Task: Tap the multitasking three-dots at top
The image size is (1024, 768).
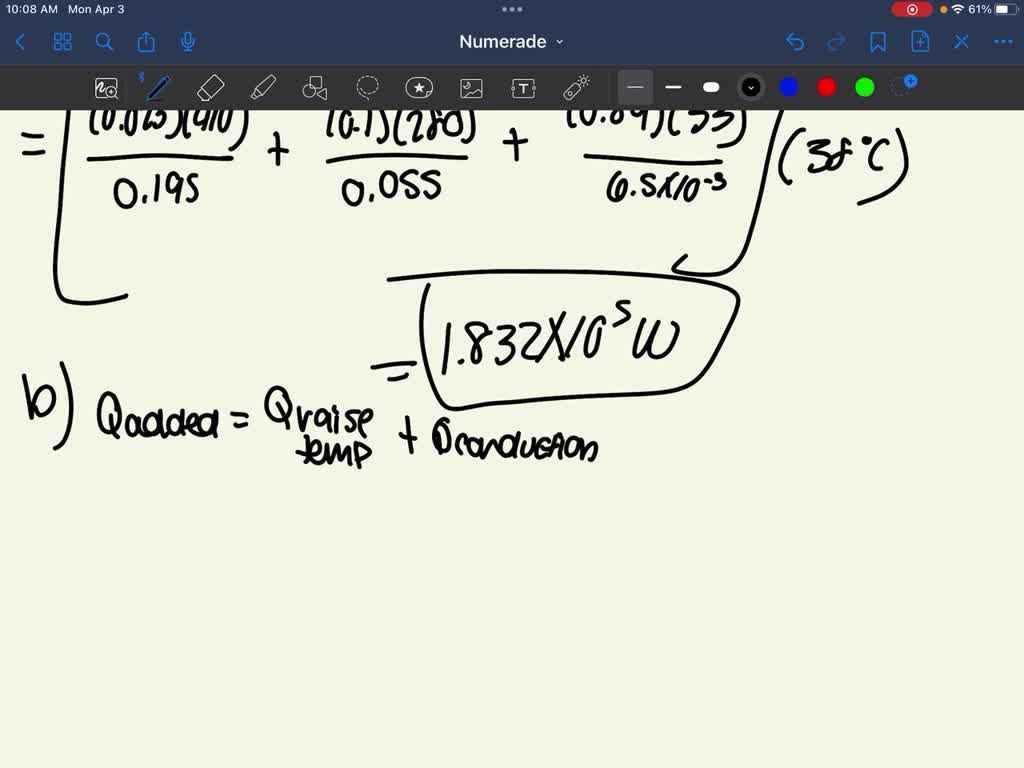Action: pos(512,9)
